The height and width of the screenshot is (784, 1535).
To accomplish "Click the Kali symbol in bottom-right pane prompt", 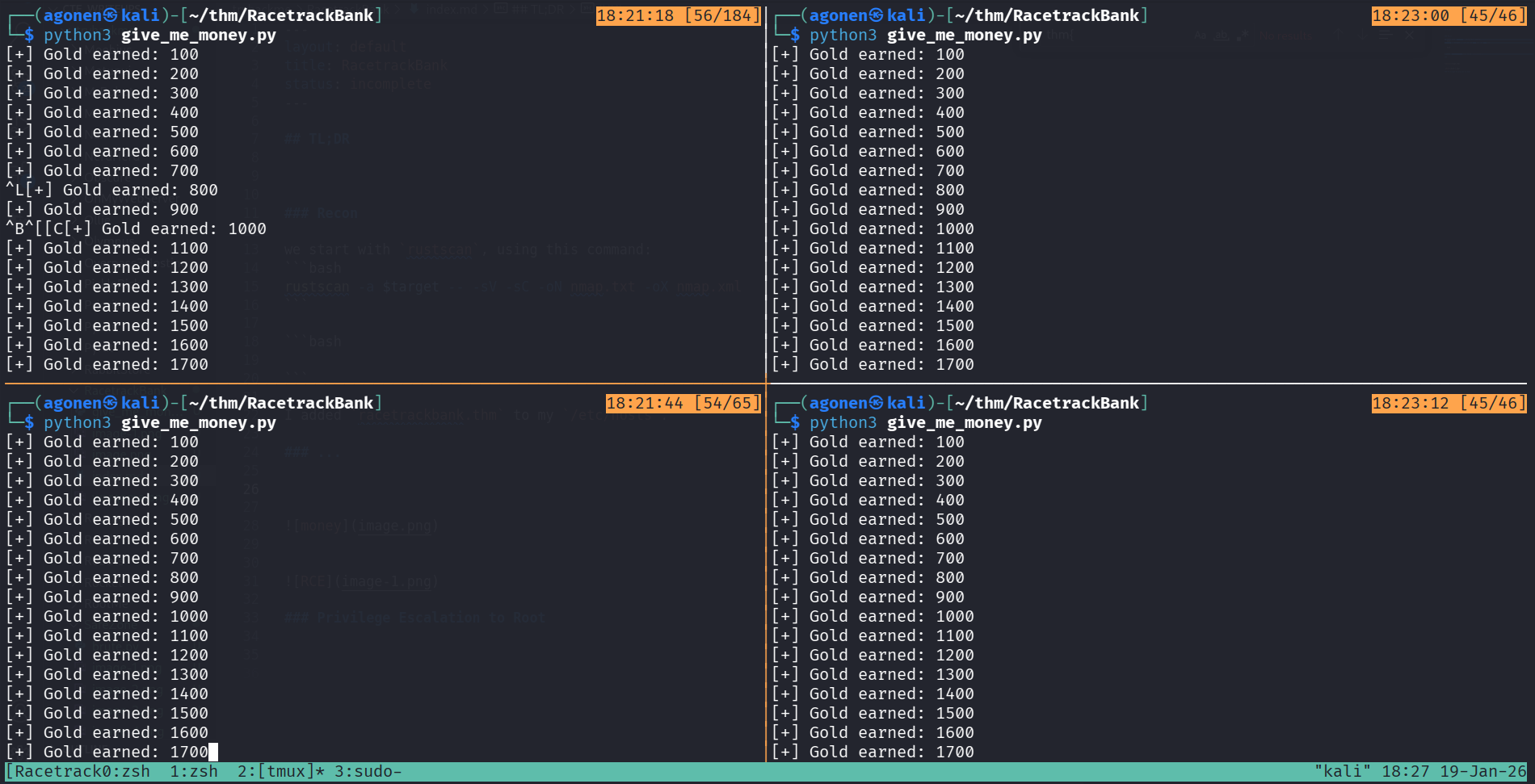I will [x=877, y=403].
